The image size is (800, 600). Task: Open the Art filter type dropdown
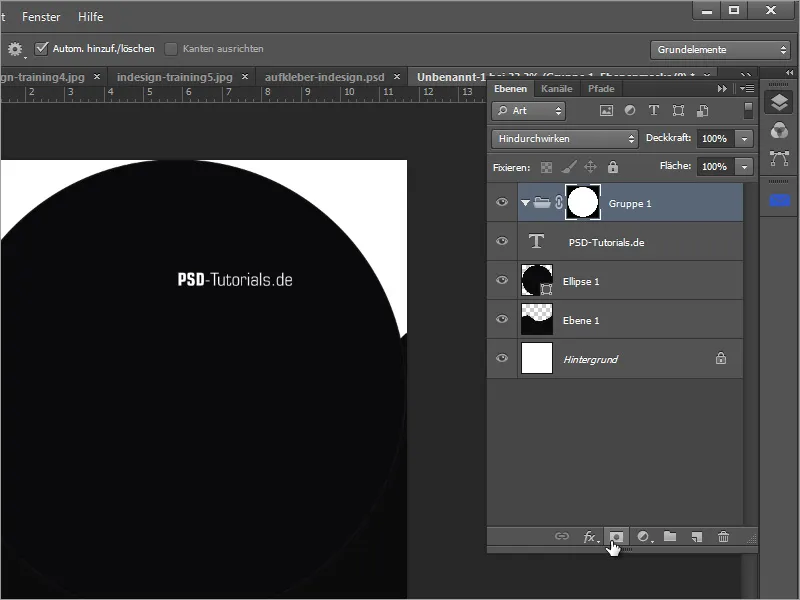[529, 111]
